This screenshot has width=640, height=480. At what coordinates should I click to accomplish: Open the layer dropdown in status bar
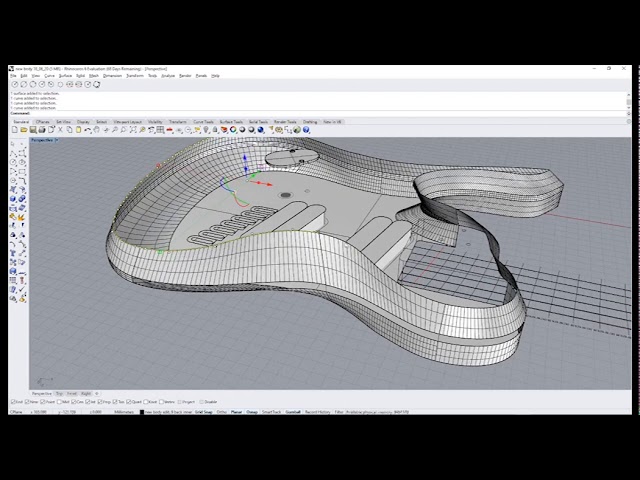coord(168,412)
